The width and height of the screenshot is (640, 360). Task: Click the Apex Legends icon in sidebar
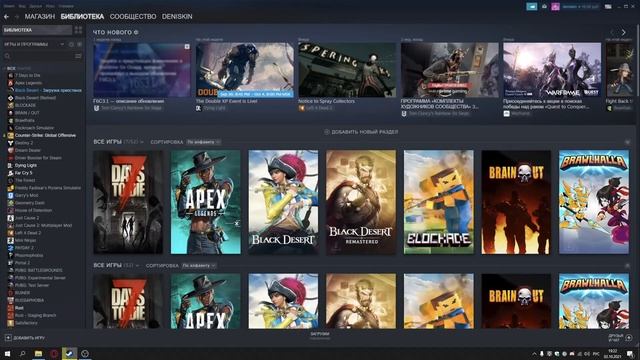click(x=11, y=83)
